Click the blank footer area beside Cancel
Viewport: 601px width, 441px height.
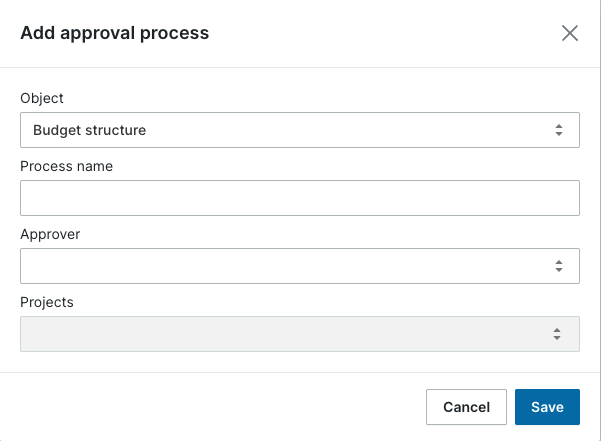tap(213, 407)
